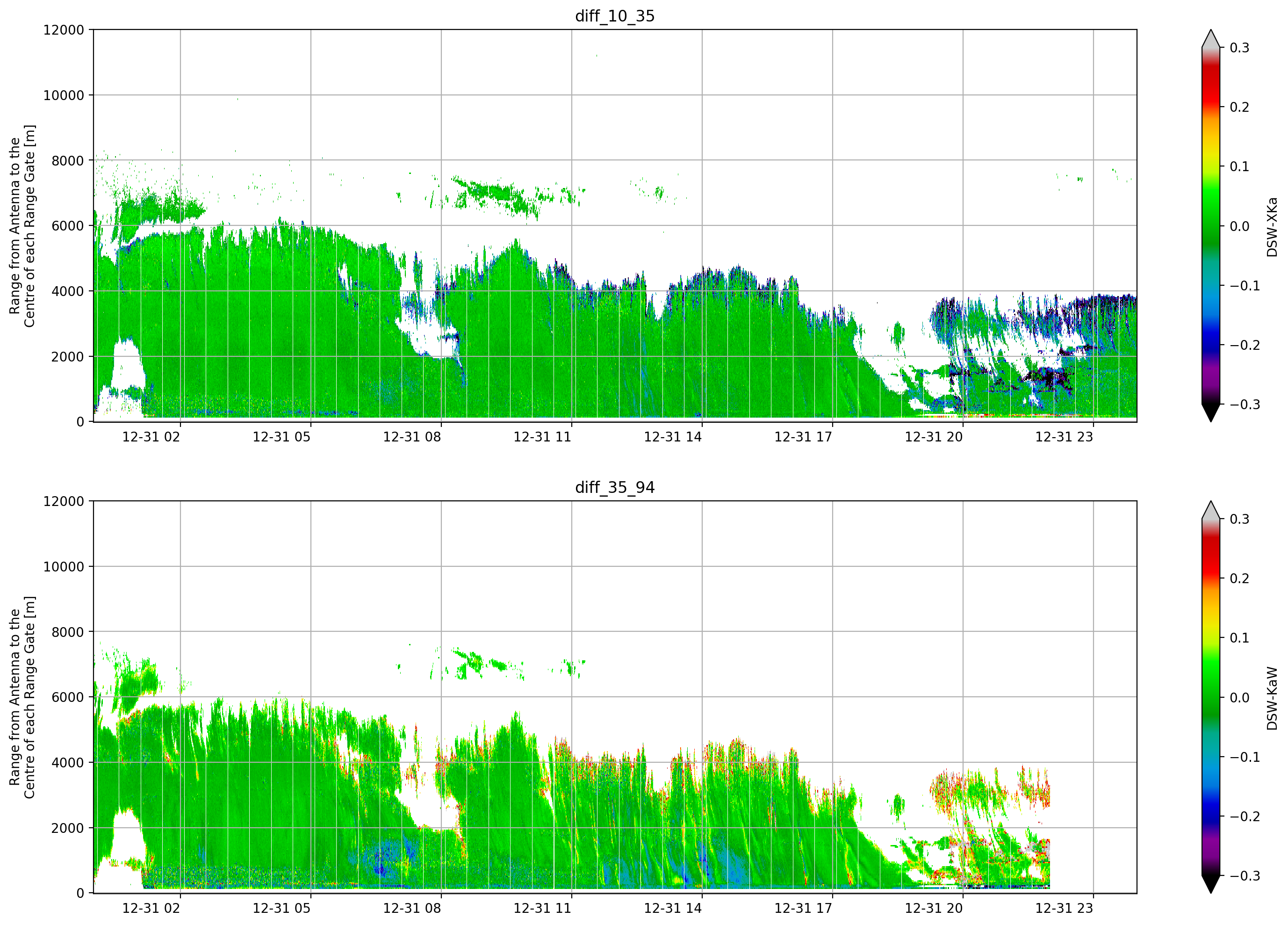This screenshot has width=1288, height=925.
Task: Select the DSW-KaW colorbar label
Action: [x=1272, y=698]
